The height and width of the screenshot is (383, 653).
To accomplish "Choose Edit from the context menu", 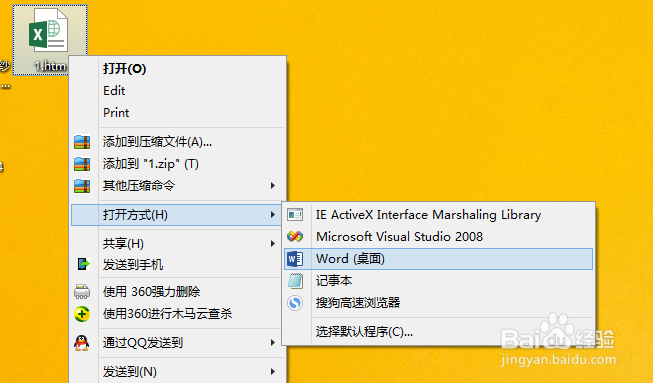I will coord(114,91).
